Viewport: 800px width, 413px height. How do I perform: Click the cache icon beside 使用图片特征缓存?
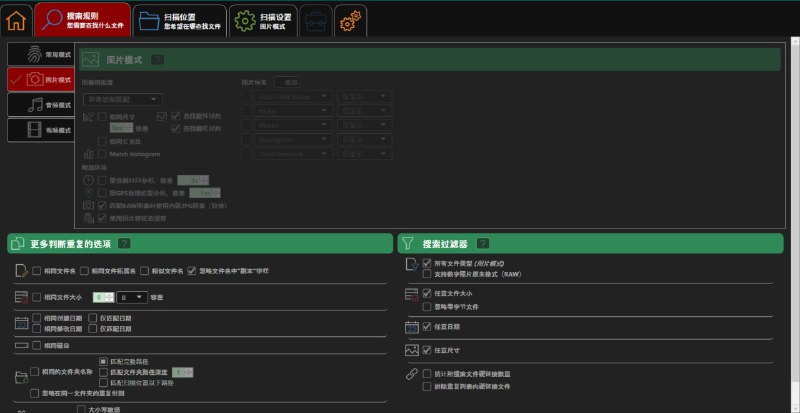tap(88, 218)
